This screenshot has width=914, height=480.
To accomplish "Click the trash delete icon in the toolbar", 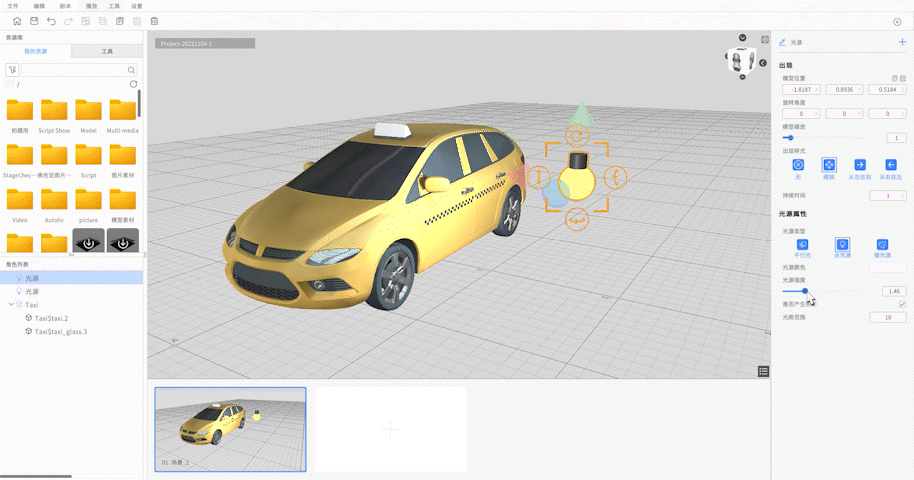I will (x=153, y=21).
